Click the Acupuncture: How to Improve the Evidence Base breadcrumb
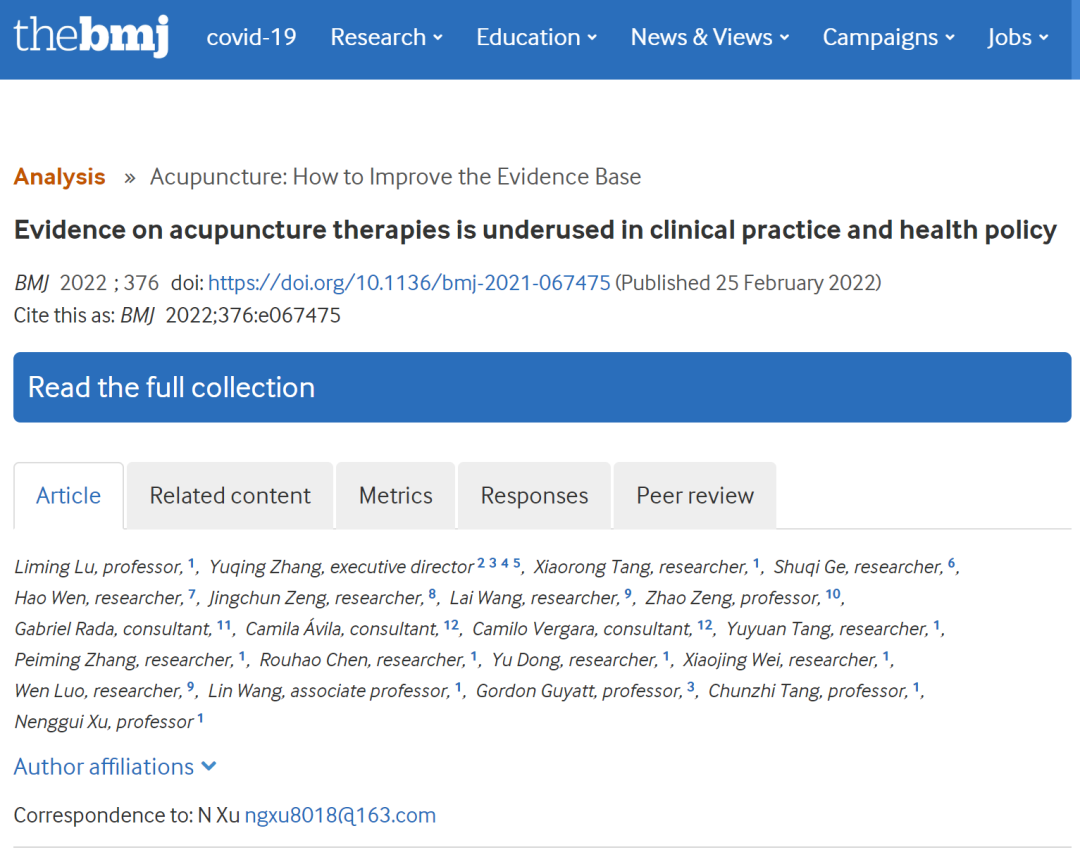 395,177
